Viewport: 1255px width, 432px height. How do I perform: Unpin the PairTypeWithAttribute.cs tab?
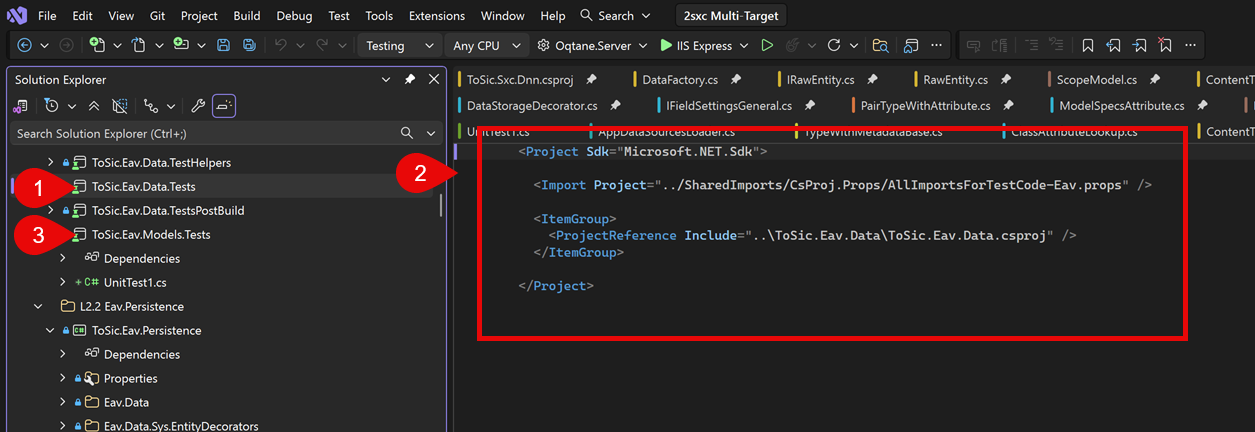(x=1009, y=105)
